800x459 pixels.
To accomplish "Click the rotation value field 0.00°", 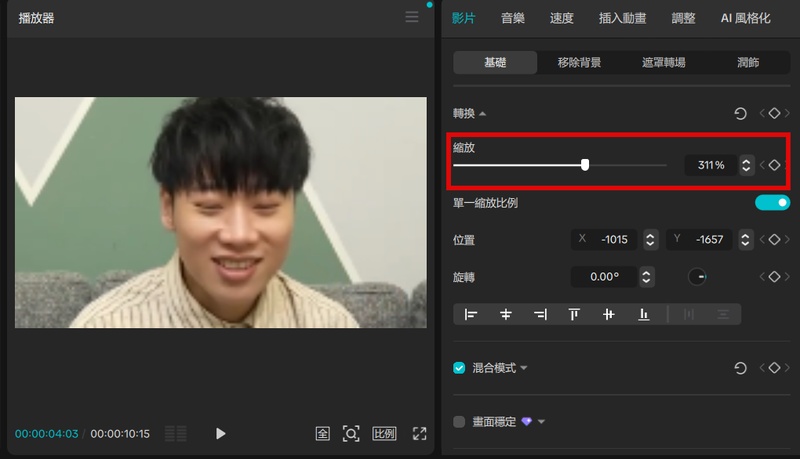I will (x=605, y=277).
